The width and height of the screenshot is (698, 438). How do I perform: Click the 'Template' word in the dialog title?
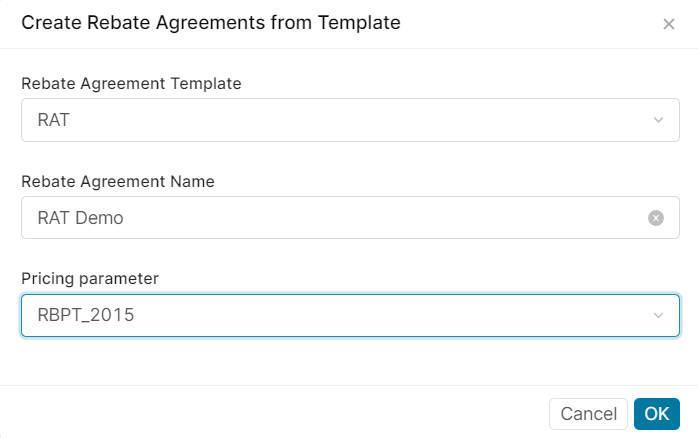pyautogui.click(x=357, y=22)
